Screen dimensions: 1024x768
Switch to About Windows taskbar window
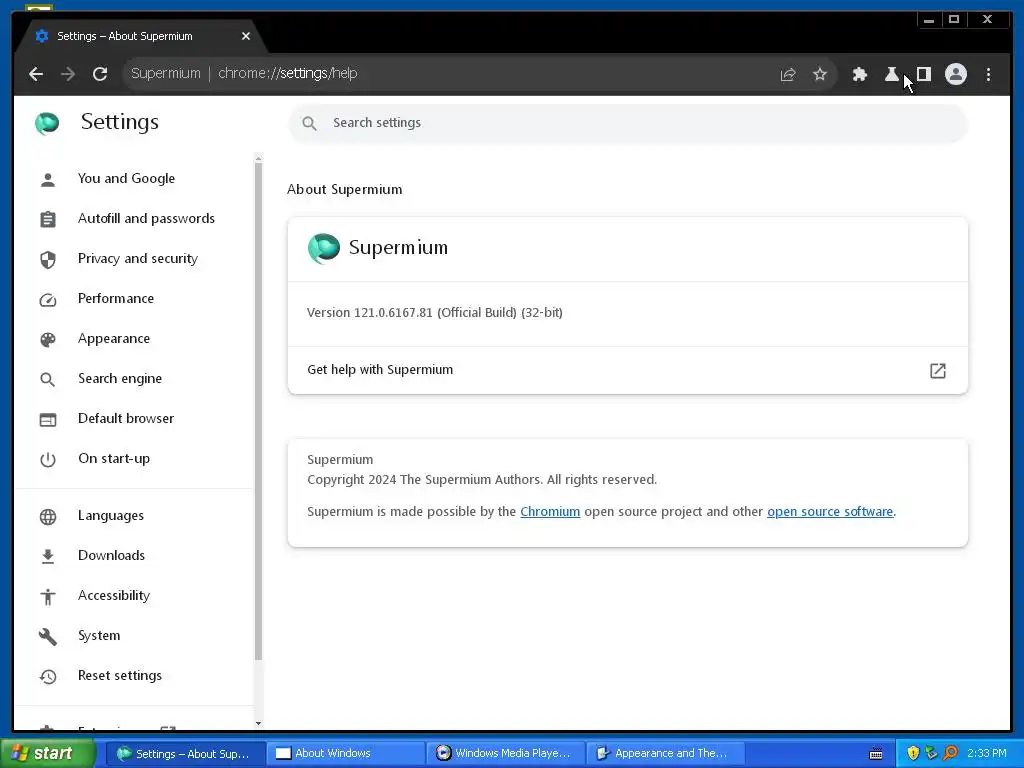click(345, 753)
